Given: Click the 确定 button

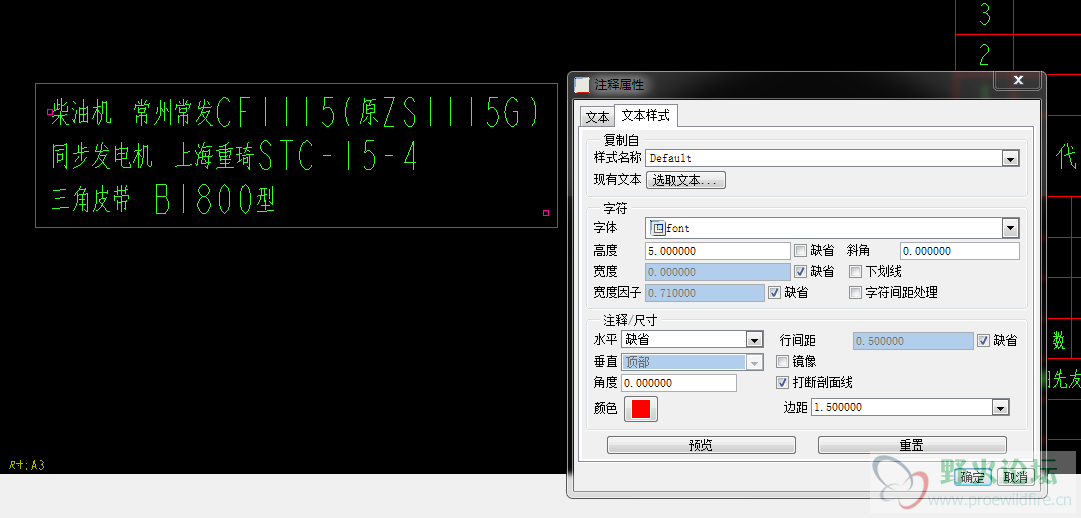Looking at the screenshot, I should pyautogui.click(x=973, y=477).
